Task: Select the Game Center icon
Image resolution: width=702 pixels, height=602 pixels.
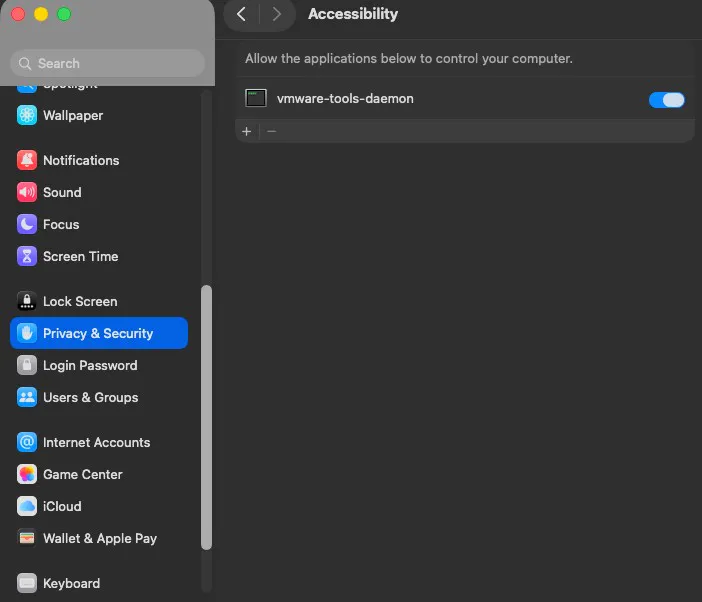Action: pos(27,474)
